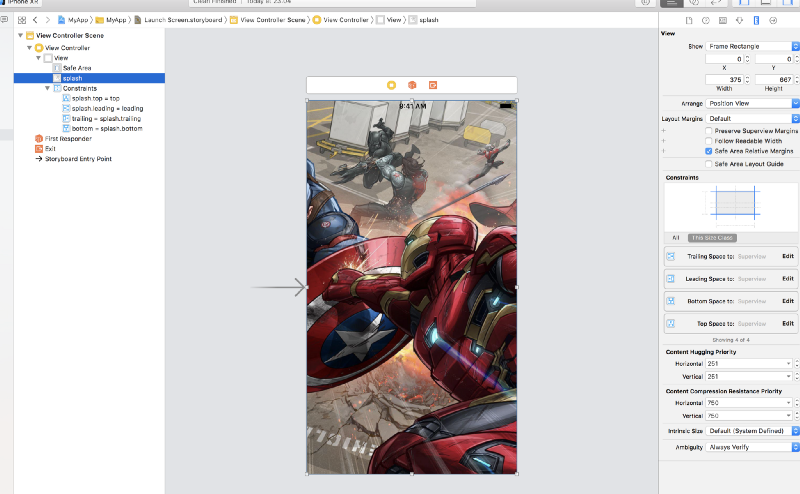Select splash.top = top constraint in outline
800x494 pixels.
[x=95, y=98]
